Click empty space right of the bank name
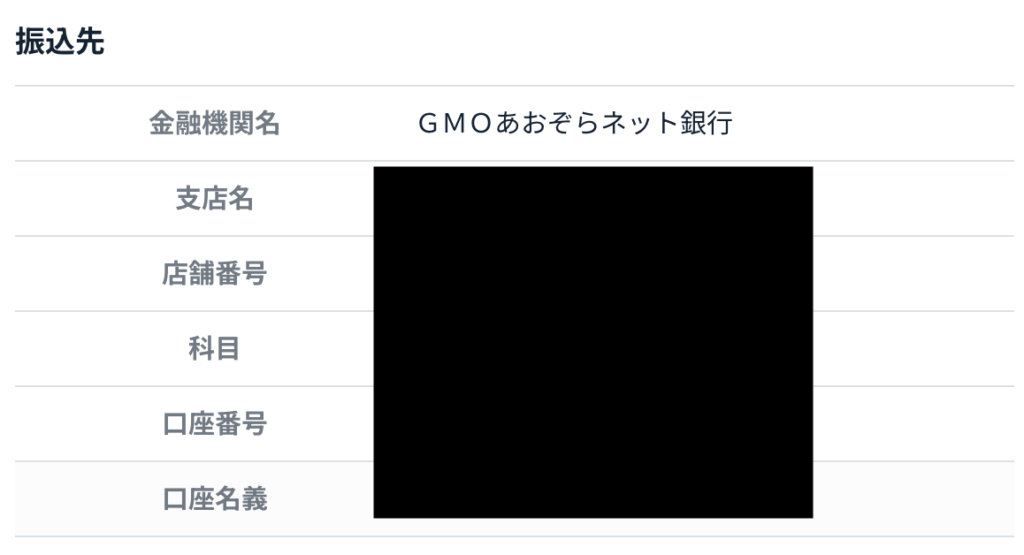1024x555 pixels. (x=880, y=124)
